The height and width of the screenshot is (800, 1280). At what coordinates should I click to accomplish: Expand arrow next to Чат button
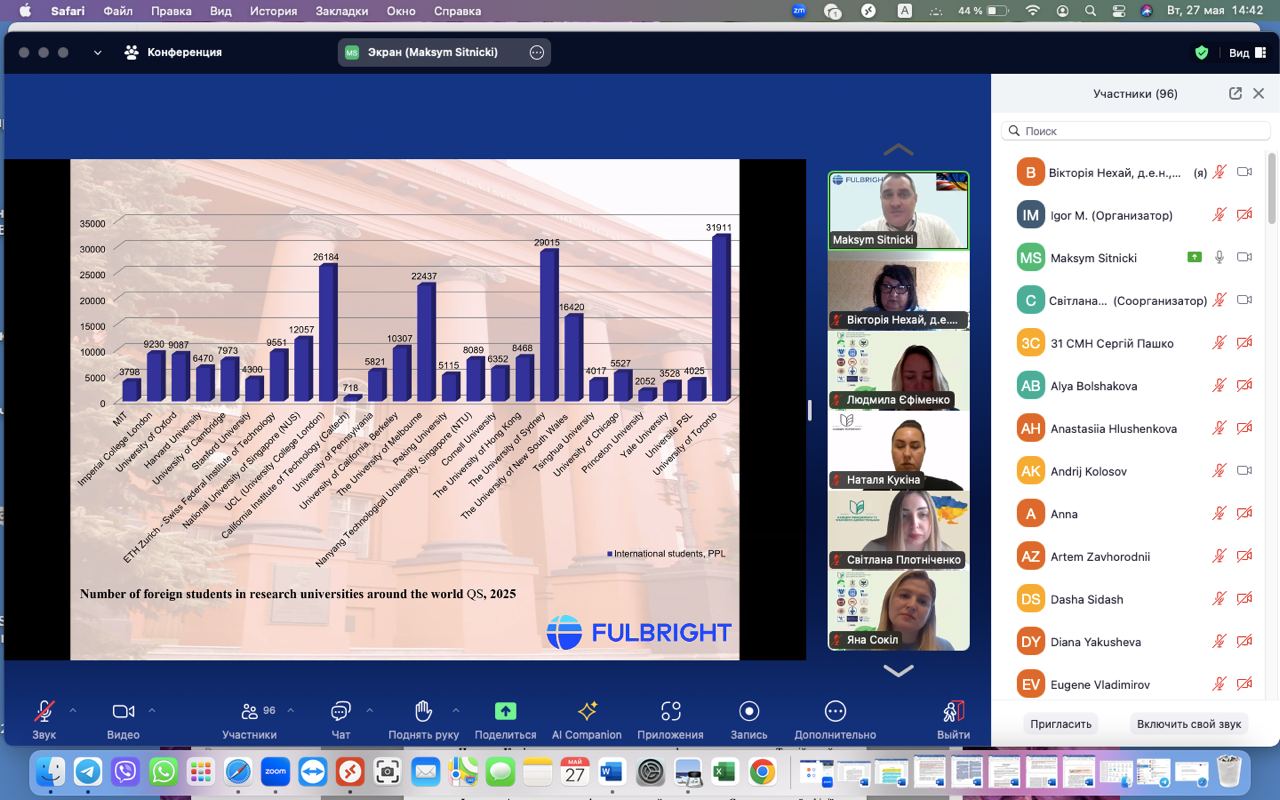tap(369, 711)
